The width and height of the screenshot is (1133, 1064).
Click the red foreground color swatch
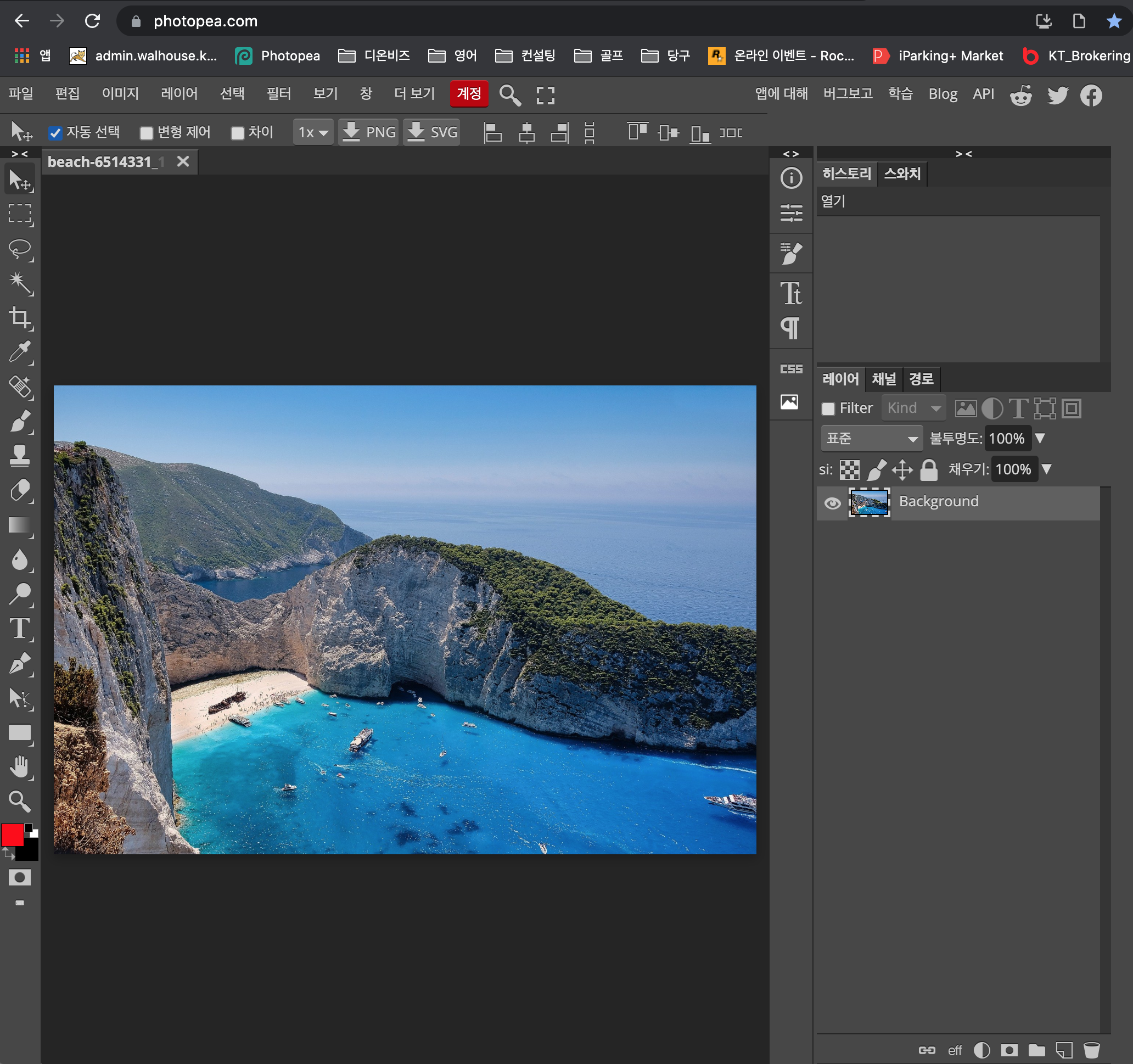[x=12, y=835]
